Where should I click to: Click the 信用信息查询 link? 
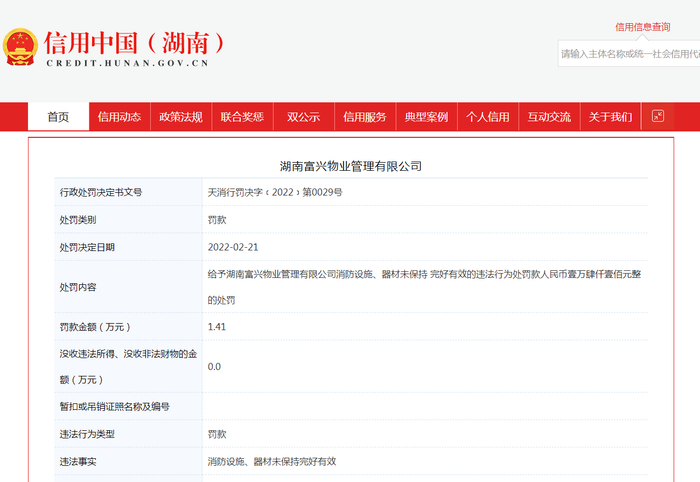643,27
